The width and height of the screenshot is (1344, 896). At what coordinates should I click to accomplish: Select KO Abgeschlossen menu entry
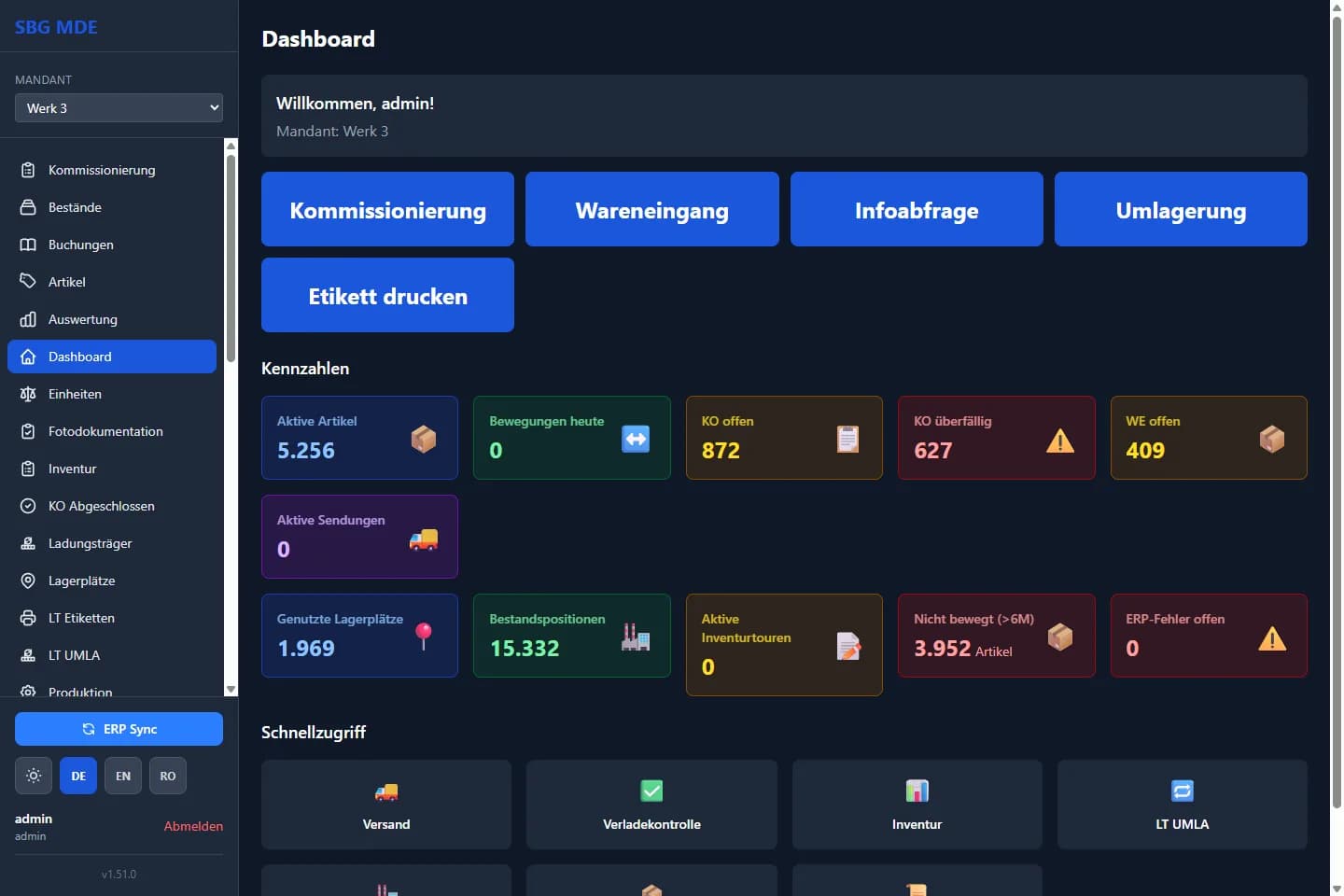coord(112,506)
